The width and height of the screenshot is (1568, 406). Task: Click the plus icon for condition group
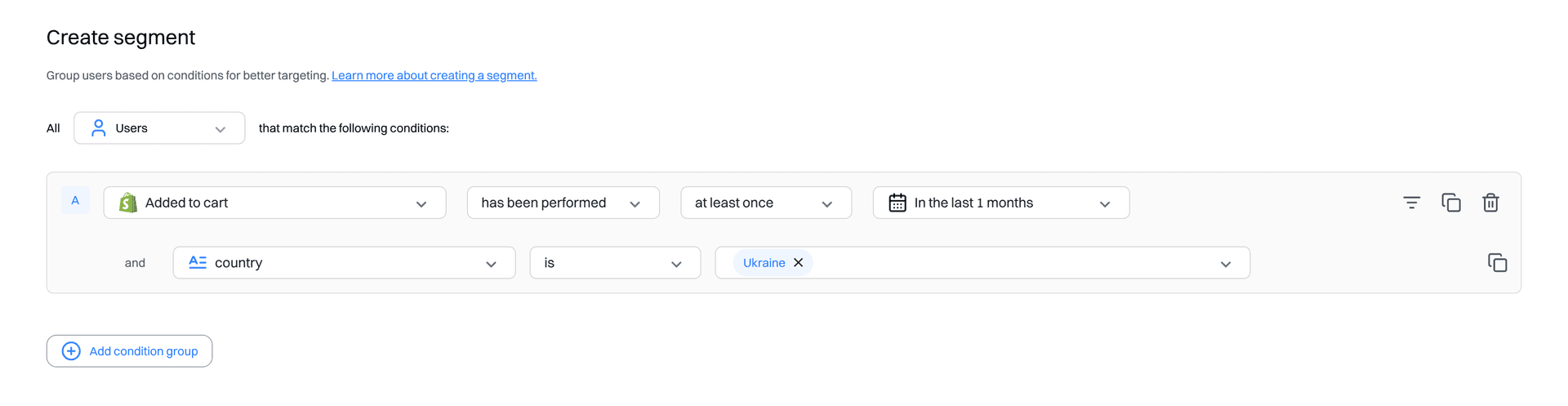coord(71,351)
